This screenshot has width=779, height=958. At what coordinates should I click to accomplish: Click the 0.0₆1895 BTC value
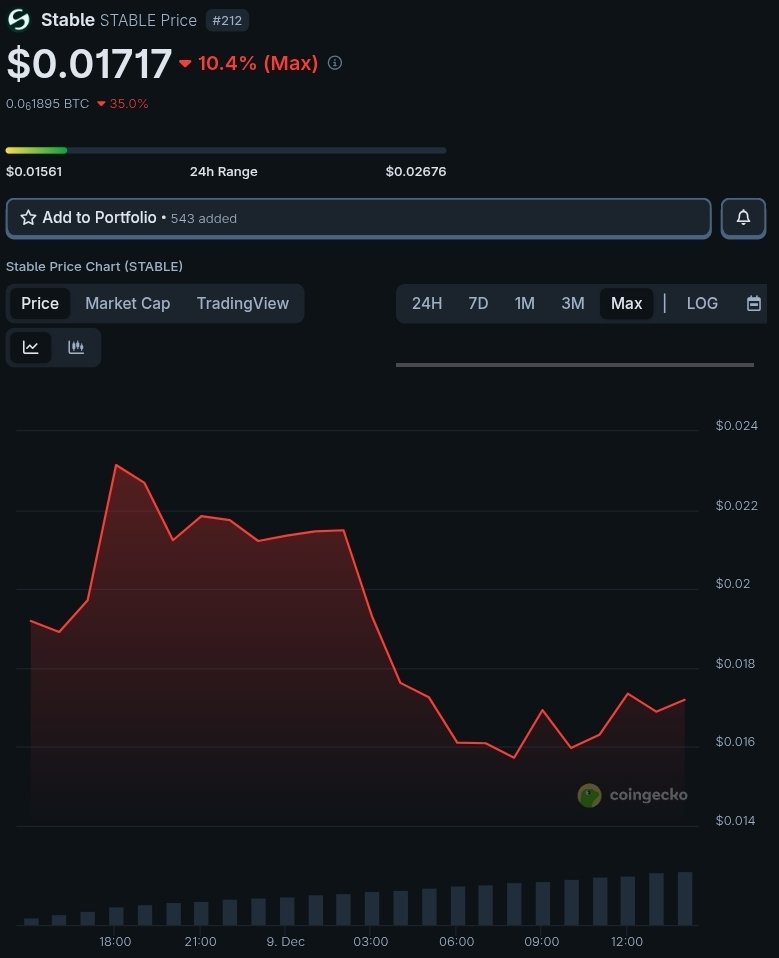click(48, 104)
